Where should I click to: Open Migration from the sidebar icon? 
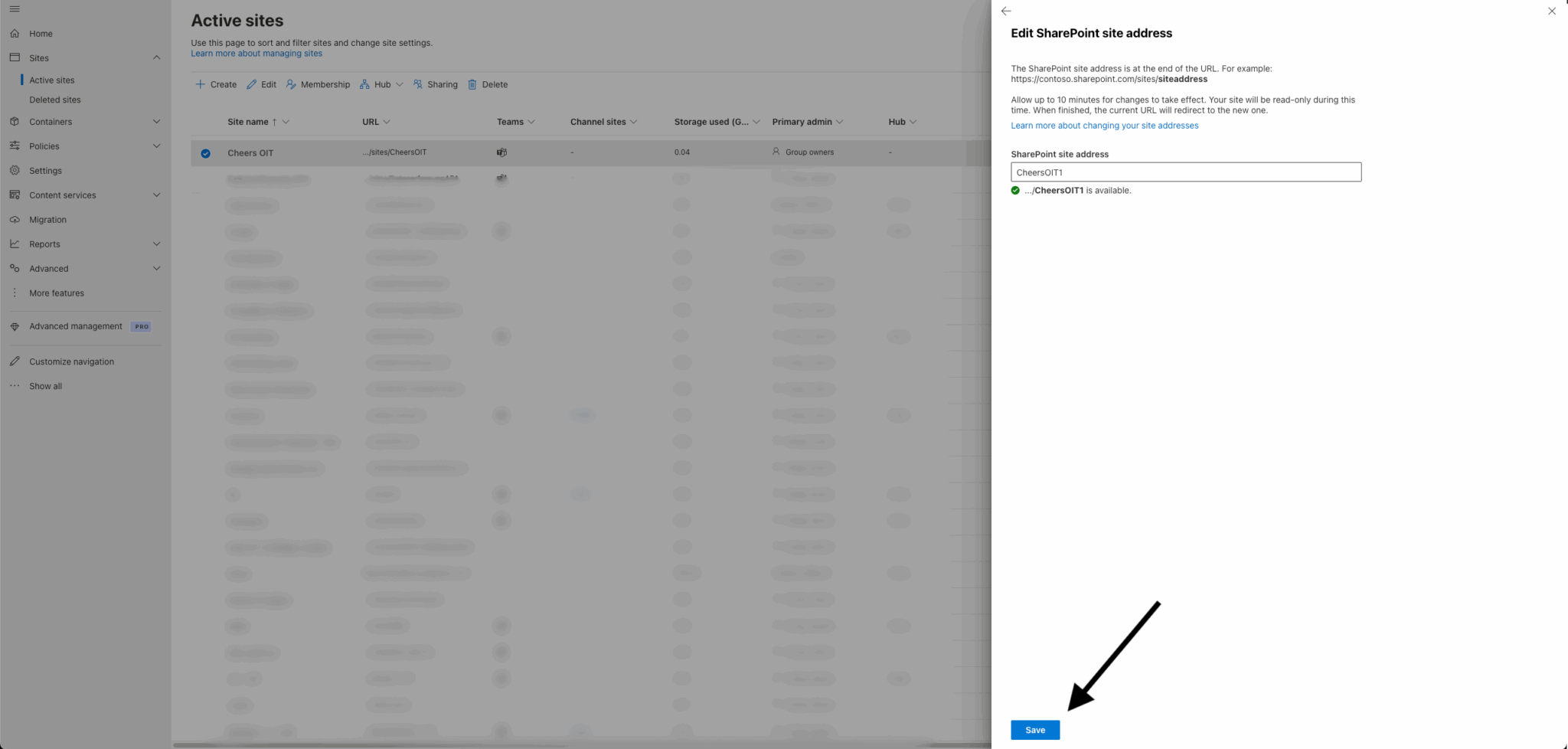pos(15,219)
